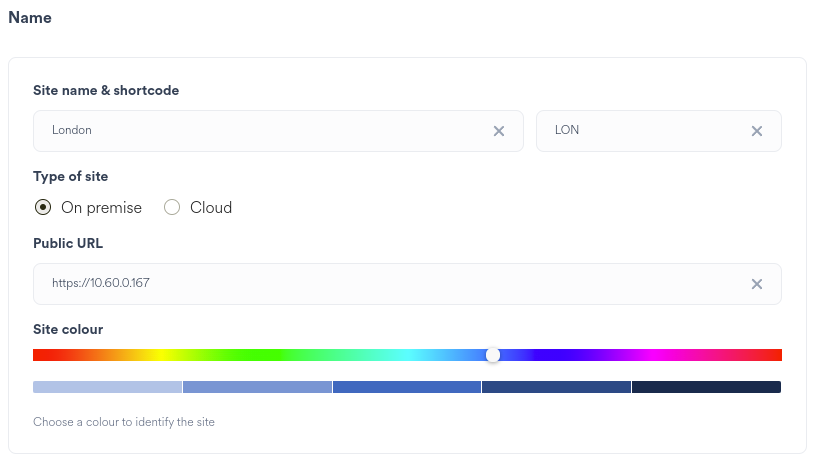Click the Public URL text field
816x461 pixels.
(390, 284)
